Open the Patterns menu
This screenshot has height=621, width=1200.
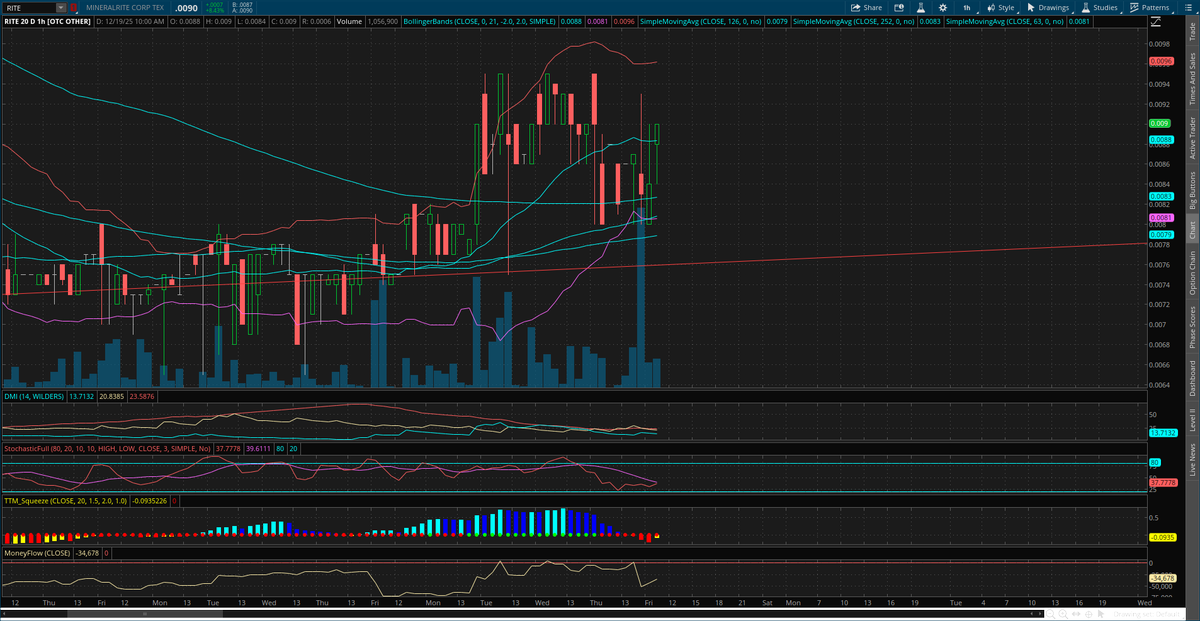tap(1153, 7)
